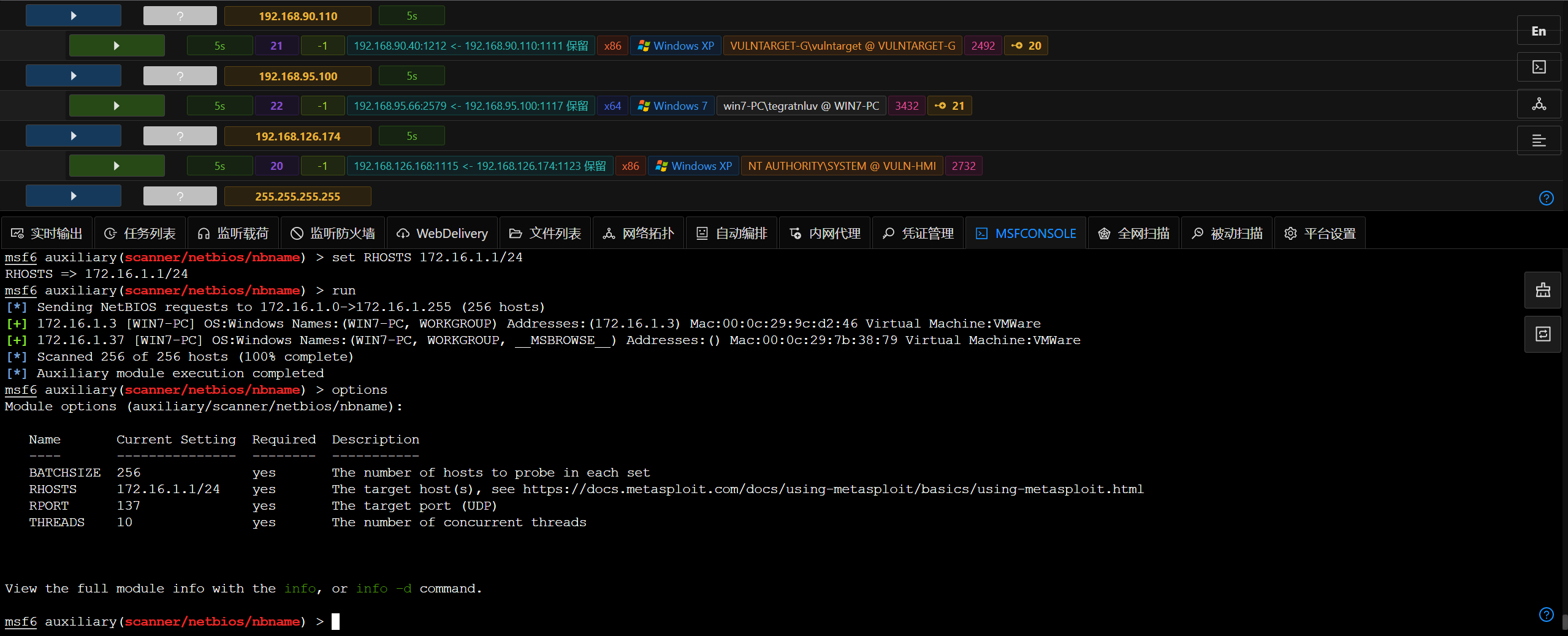Click the unknown OS tag for 192.168.95.100
Screen dimensions: 1568x636
pos(180,76)
